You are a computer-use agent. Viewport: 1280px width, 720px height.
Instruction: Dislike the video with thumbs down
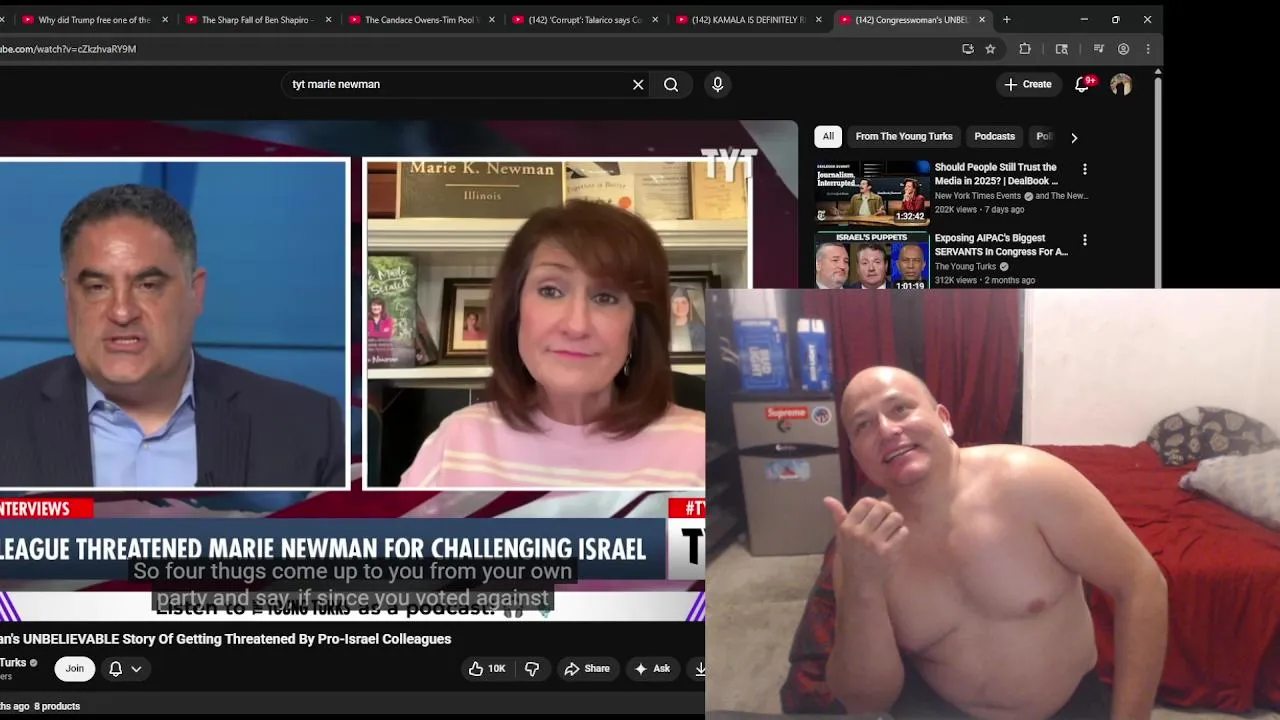click(532, 669)
